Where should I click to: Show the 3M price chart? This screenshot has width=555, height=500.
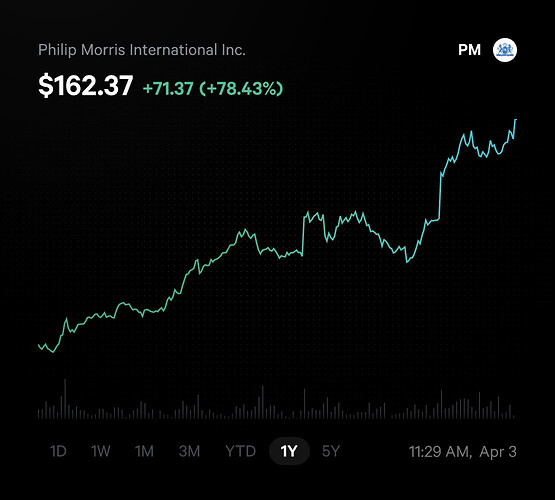[x=189, y=451]
